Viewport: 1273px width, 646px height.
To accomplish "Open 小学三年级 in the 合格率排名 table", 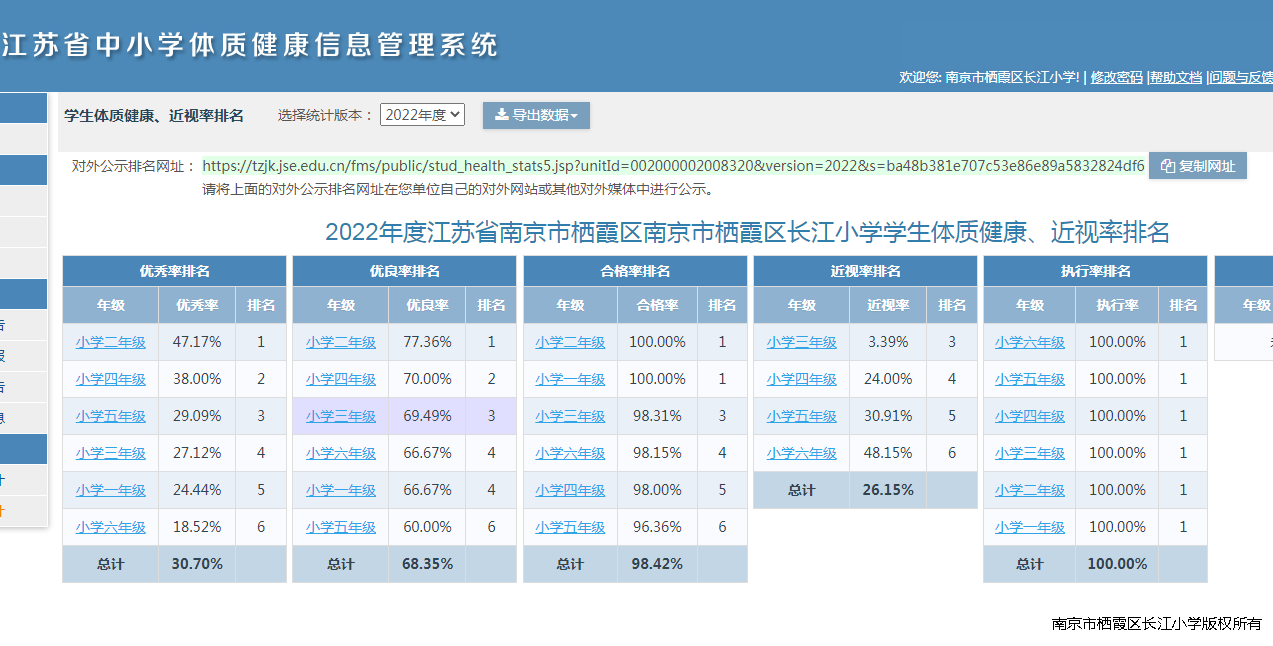I will [x=570, y=416].
